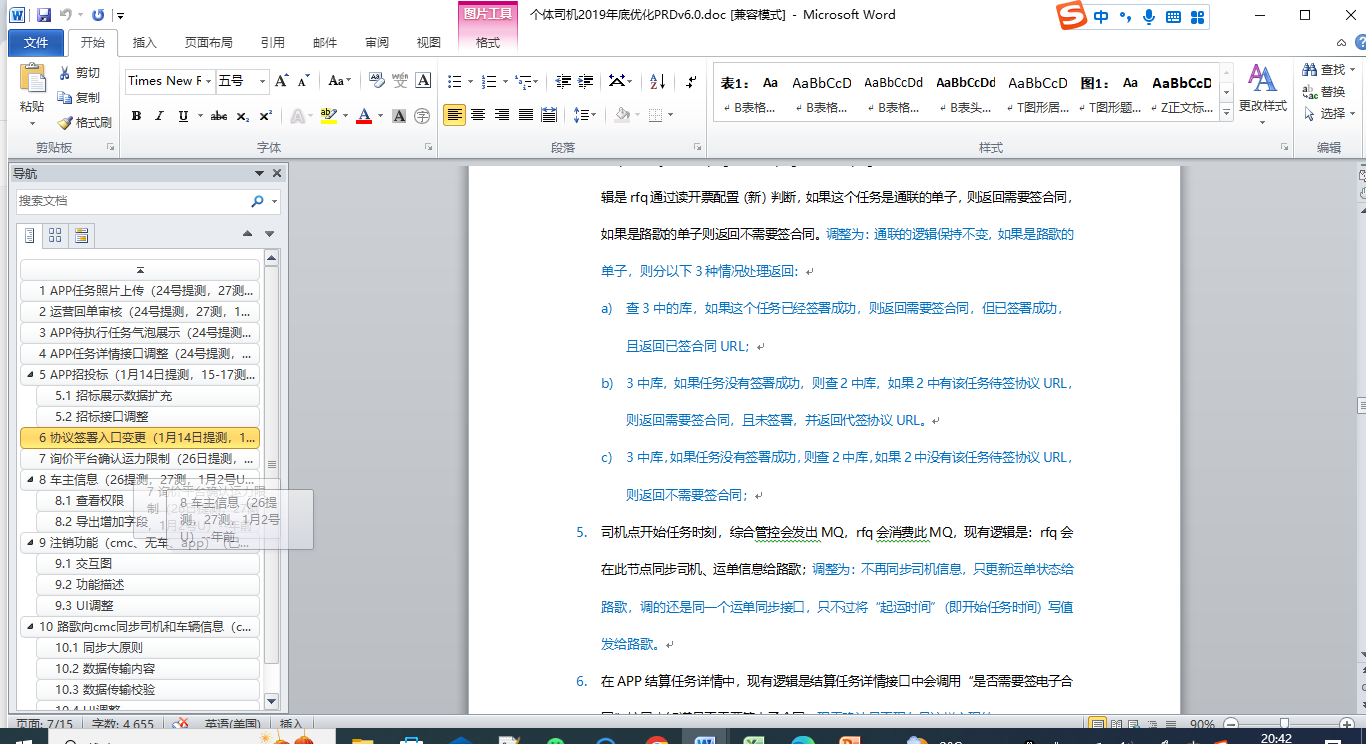This screenshot has height=744, width=1366.
Task: Click the Redo icon in the quick access toolbar
Action: (x=97, y=15)
